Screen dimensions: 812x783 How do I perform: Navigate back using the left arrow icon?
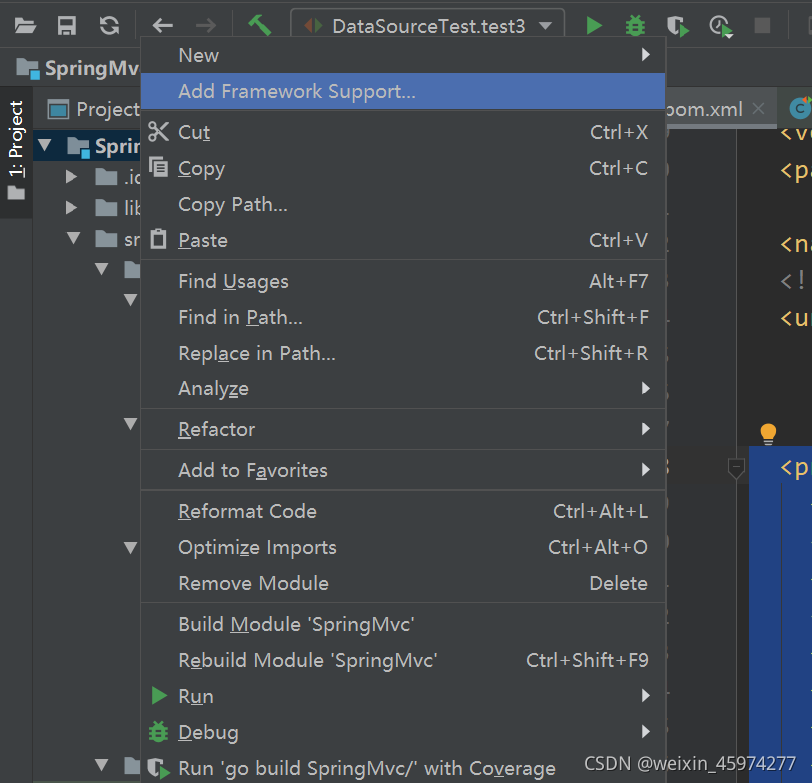(162, 25)
